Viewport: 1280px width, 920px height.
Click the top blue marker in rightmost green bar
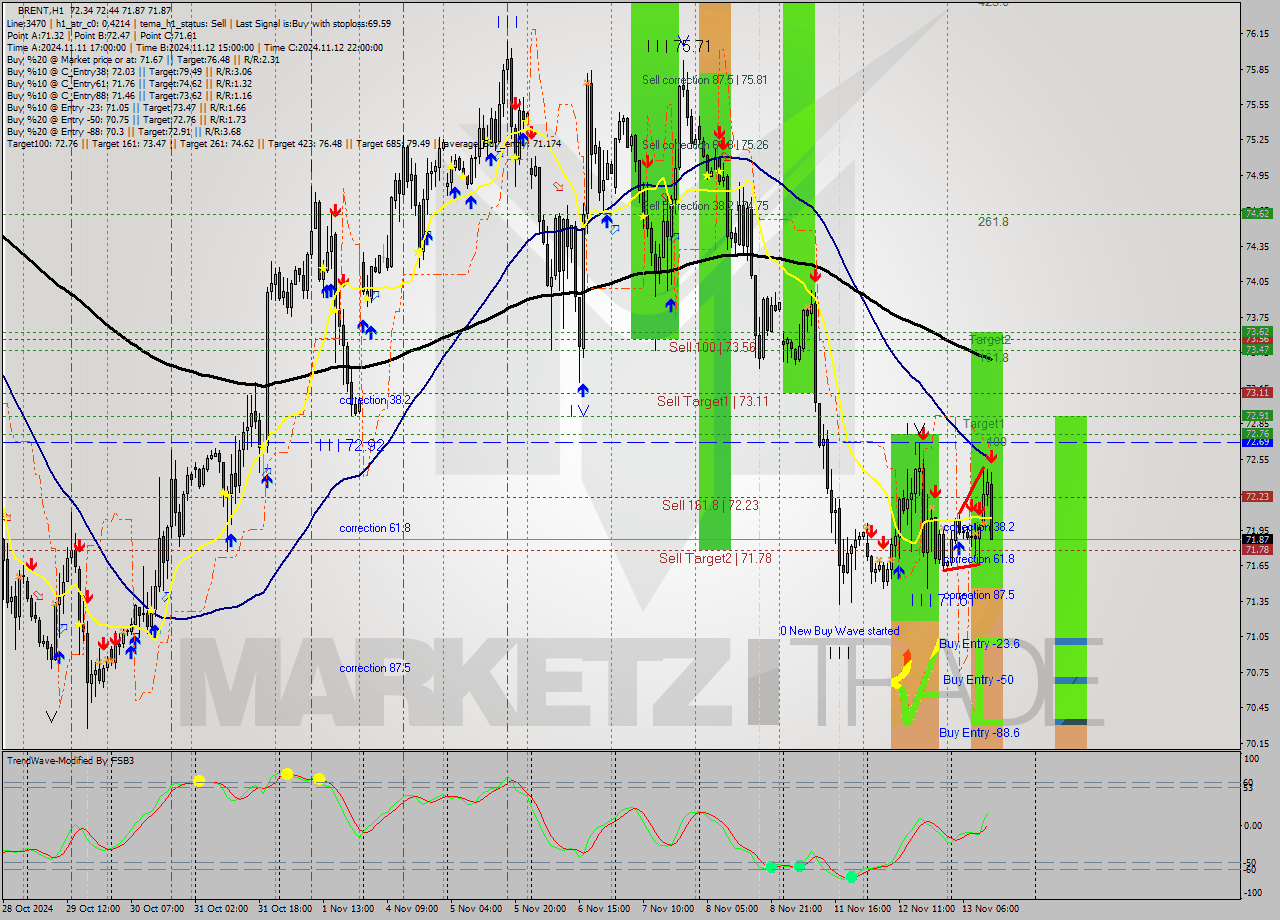(x=1071, y=641)
